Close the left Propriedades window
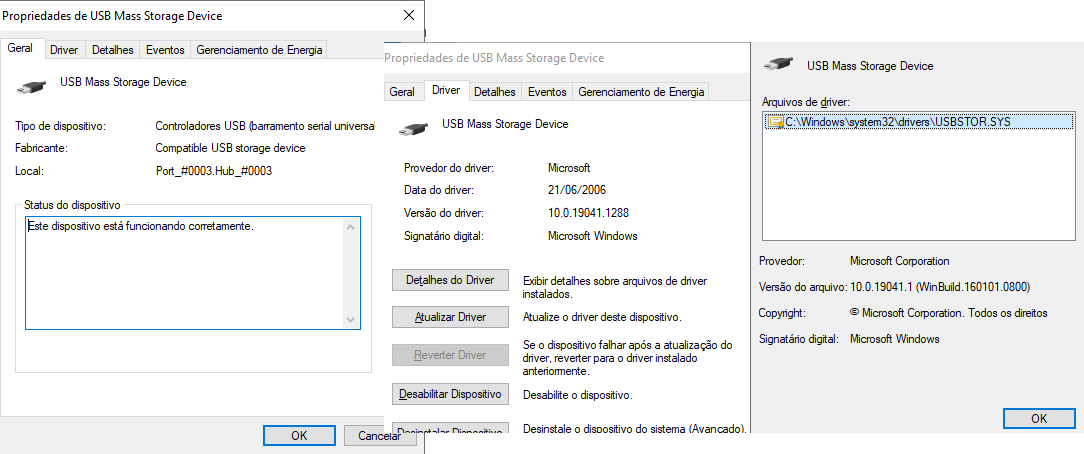 tap(409, 15)
